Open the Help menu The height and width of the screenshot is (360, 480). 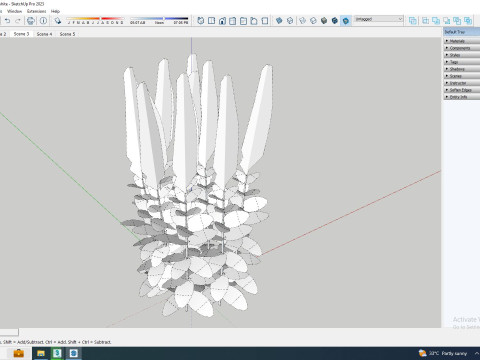click(55, 11)
